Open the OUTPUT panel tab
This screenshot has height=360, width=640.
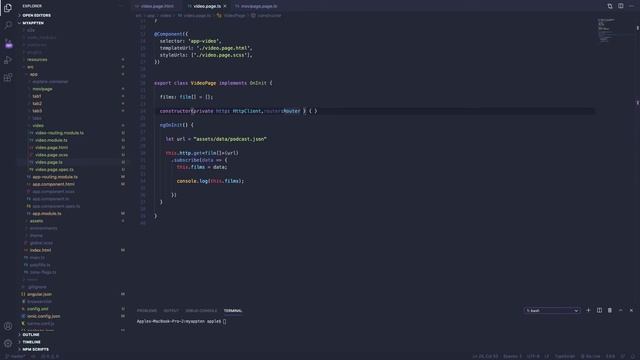(x=171, y=311)
